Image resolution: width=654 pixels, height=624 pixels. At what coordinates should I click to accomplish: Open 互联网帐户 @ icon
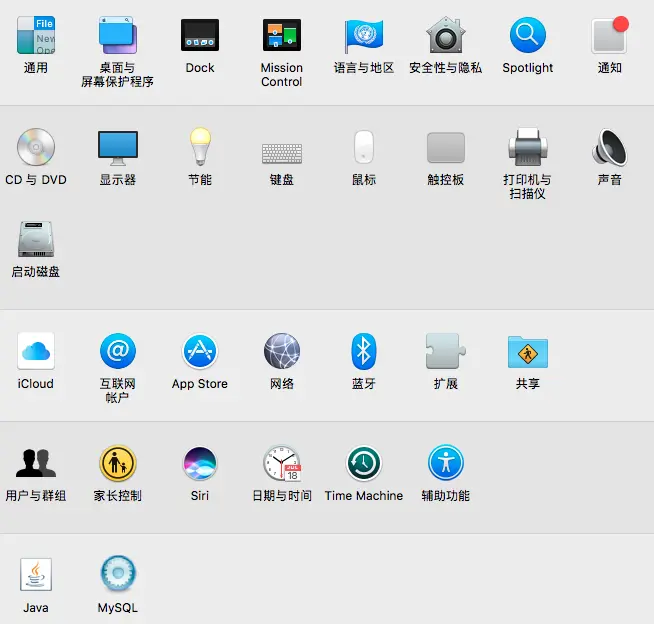pos(118,351)
